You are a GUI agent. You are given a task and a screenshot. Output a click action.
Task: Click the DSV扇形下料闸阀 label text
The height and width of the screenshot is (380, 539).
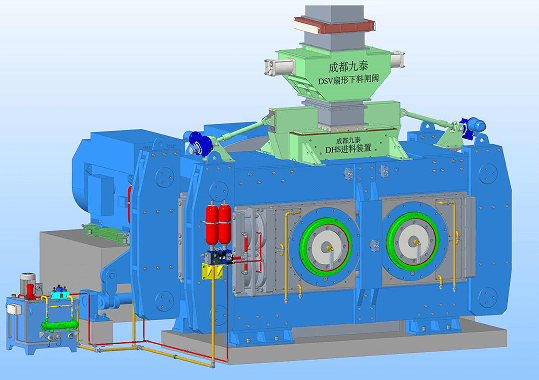[x=348, y=79]
